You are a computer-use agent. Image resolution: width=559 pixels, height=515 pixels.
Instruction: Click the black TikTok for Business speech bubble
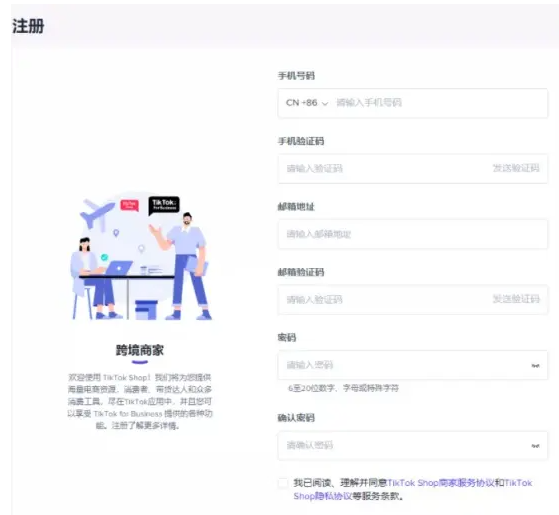pyautogui.click(x=164, y=206)
